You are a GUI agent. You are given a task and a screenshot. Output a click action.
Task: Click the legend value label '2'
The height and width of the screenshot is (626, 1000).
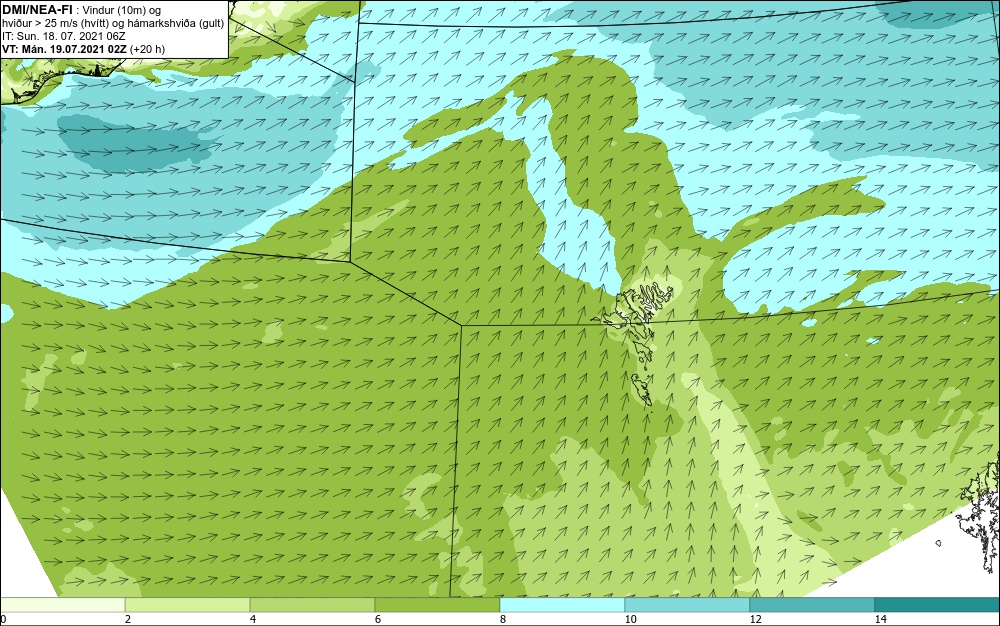pyautogui.click(x=128, y=619)
